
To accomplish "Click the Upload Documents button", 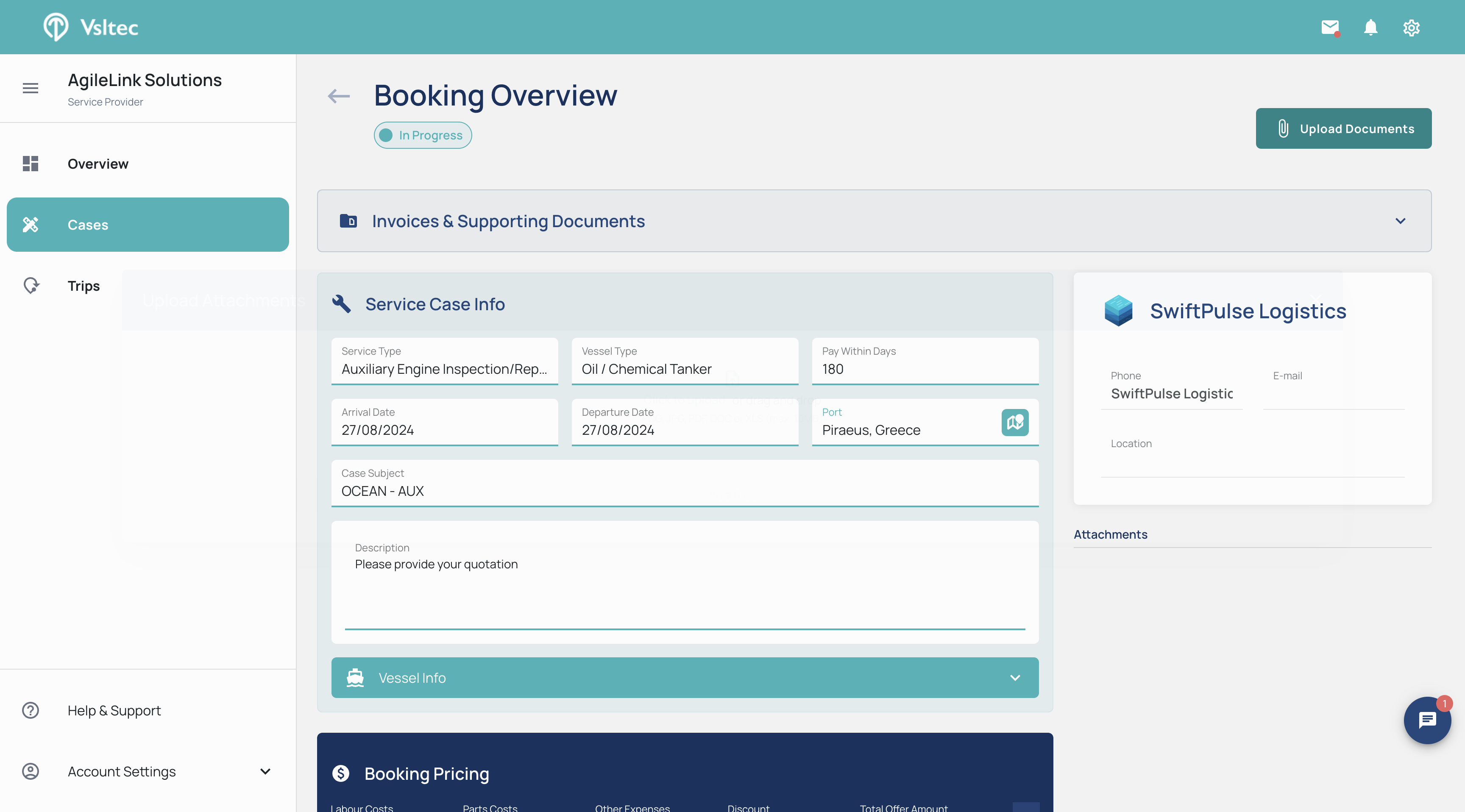I will point(1343,128).
